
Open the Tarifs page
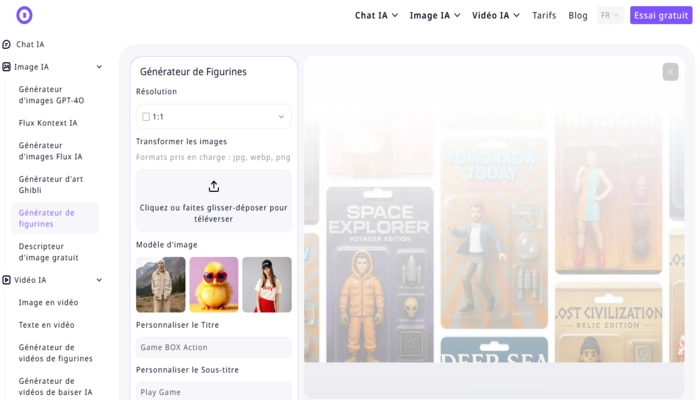pos(544,16)
